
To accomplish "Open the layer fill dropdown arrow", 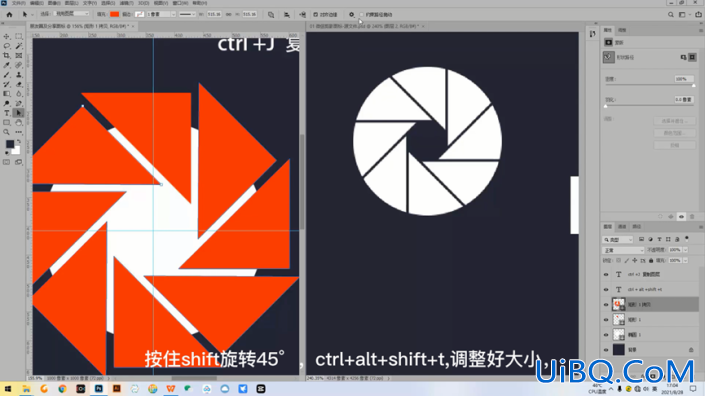I will coord(685,261).
